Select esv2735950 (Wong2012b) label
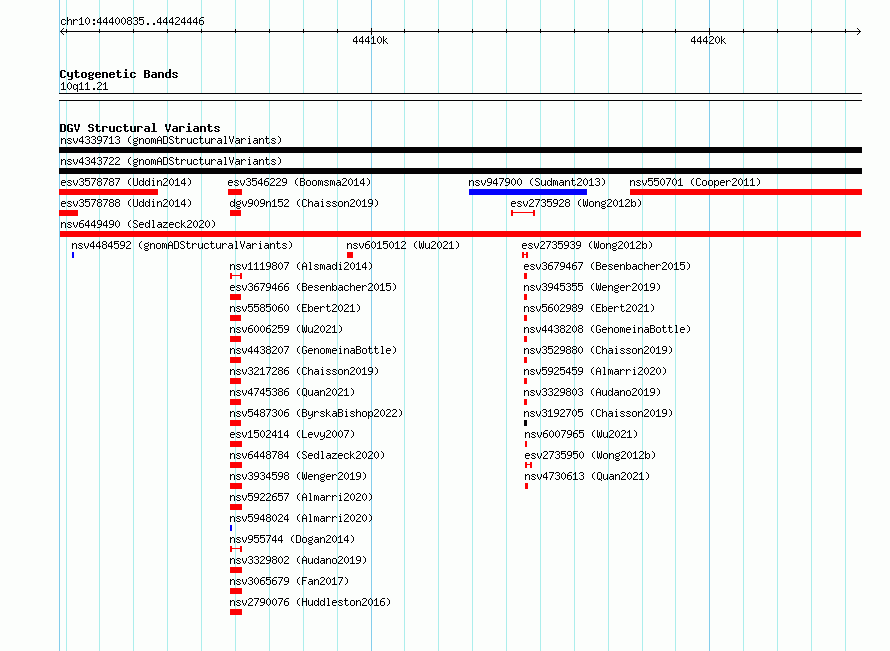890x651 pixels. coord(590,455)
